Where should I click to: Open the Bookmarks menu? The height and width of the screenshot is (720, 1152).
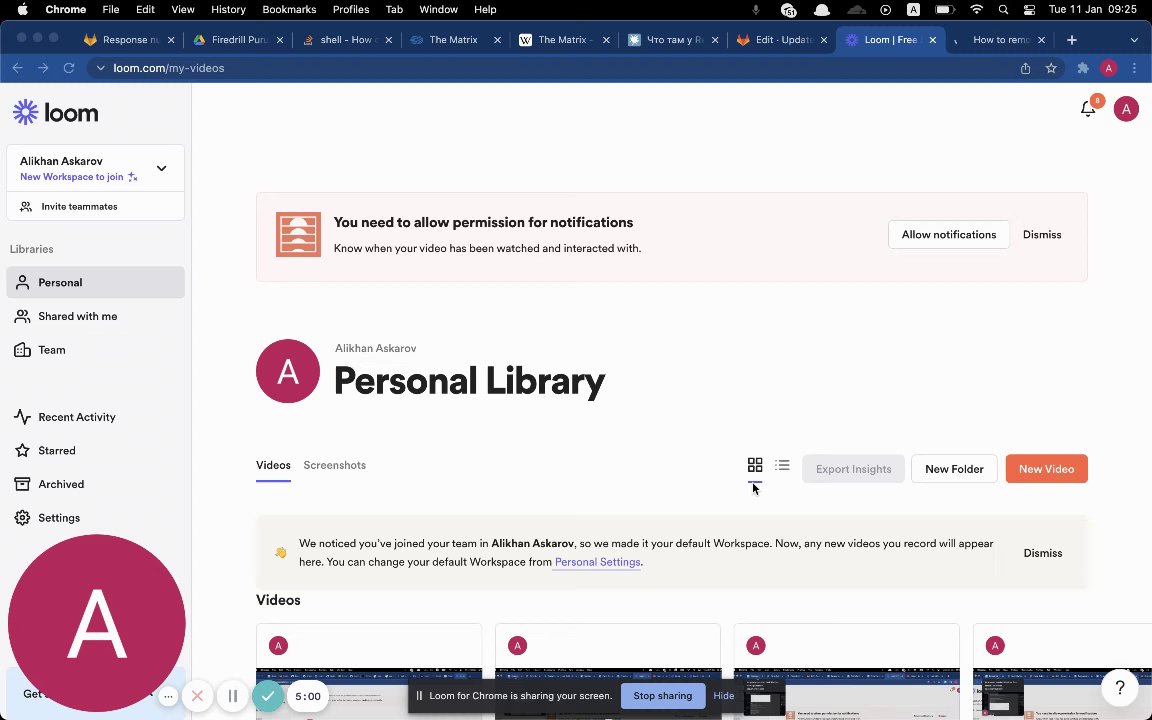(289, 10)
